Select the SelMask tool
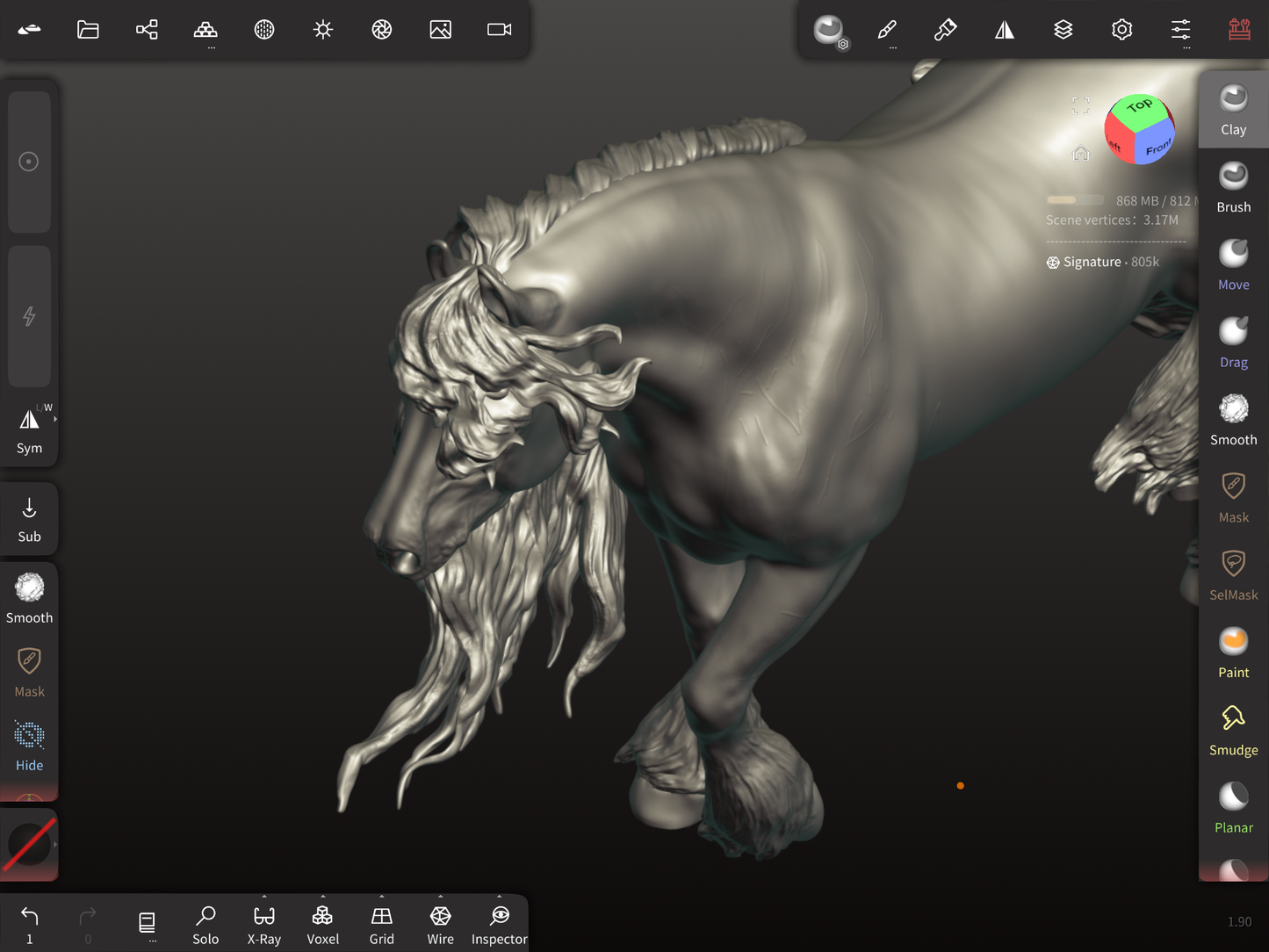The height and width of the screenshot is (952, 1269). 1233,574
